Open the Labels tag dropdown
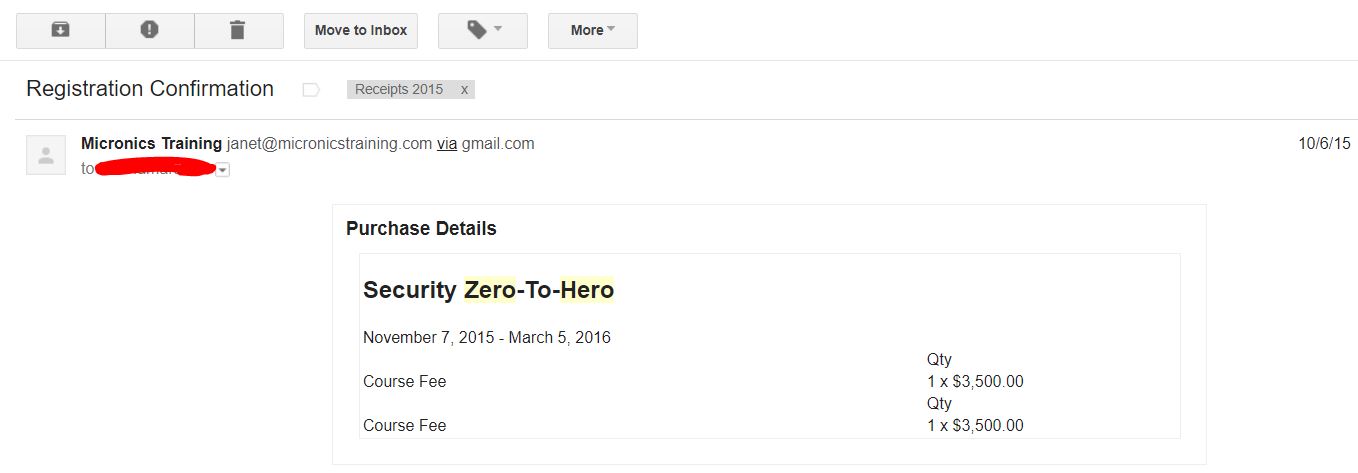Screen dimensions: 1358x473 (x=483, y=30)
